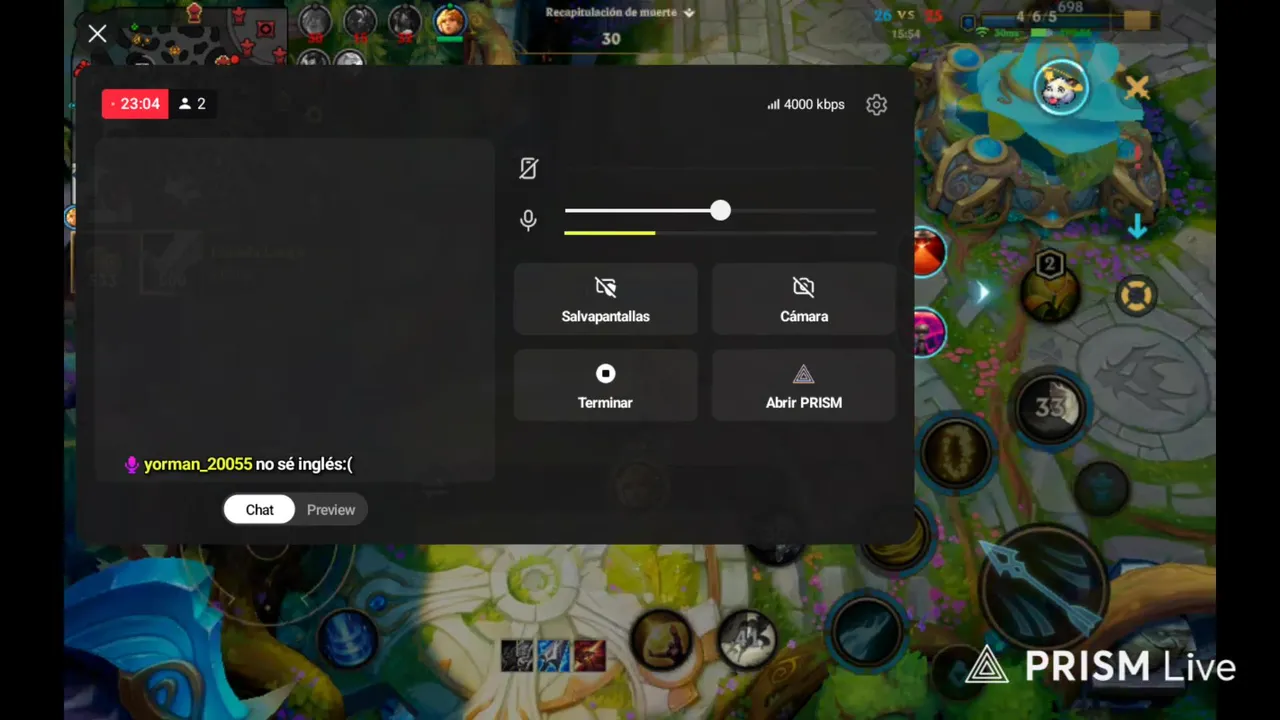
Task: Mute the microphone icon
Action: coord(528,220)
